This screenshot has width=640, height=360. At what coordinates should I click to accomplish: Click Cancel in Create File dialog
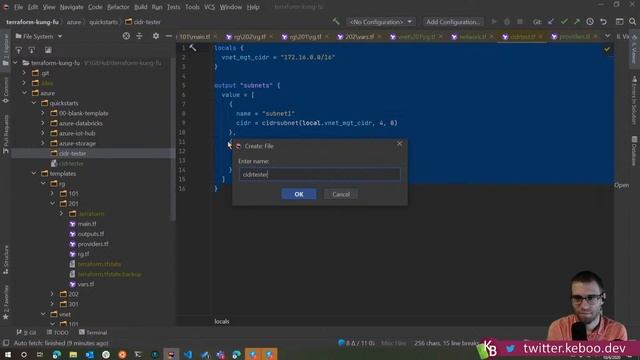coord(341,194)
